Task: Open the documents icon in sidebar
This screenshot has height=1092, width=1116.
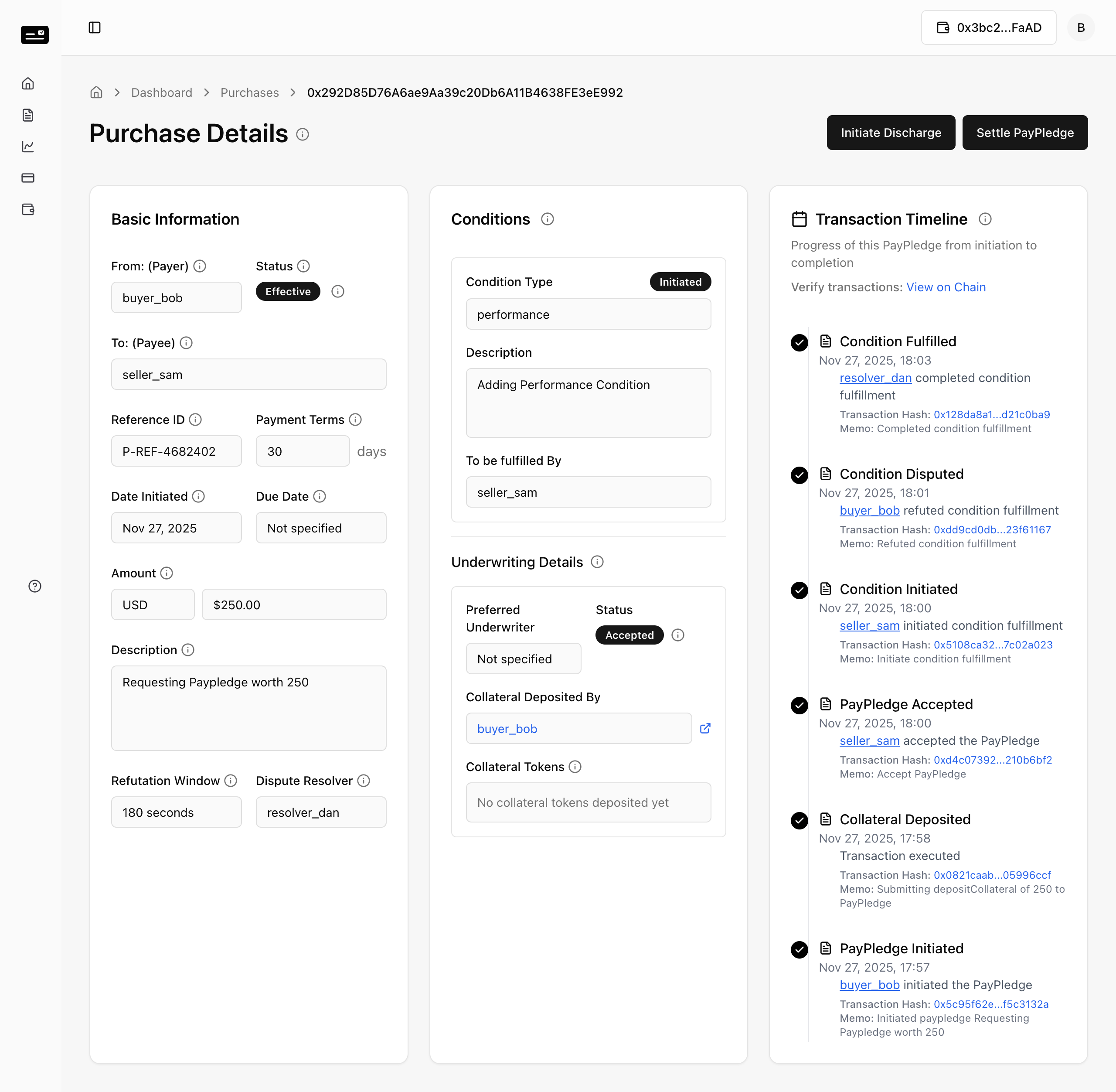Action: click(x=28, y=115)
